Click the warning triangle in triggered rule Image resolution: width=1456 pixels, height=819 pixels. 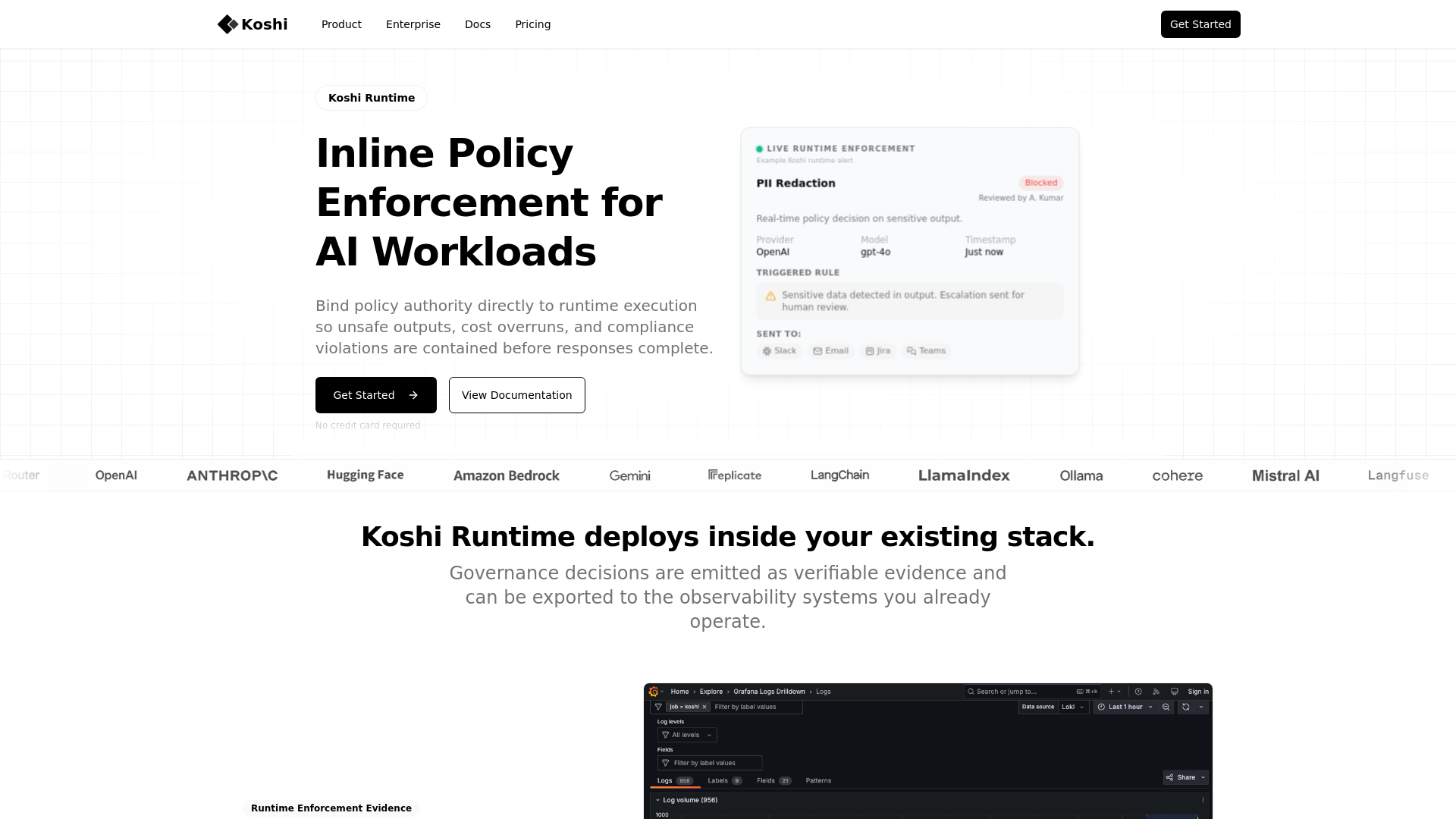pos(770,297)
